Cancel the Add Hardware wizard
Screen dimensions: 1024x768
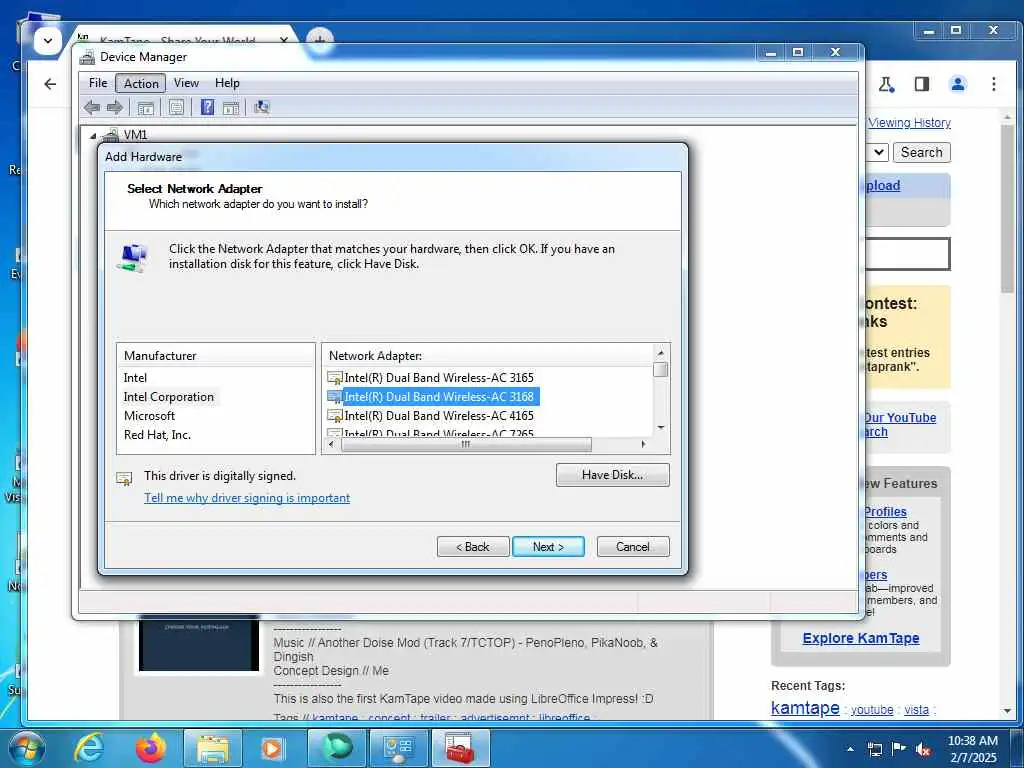(633, 547)
